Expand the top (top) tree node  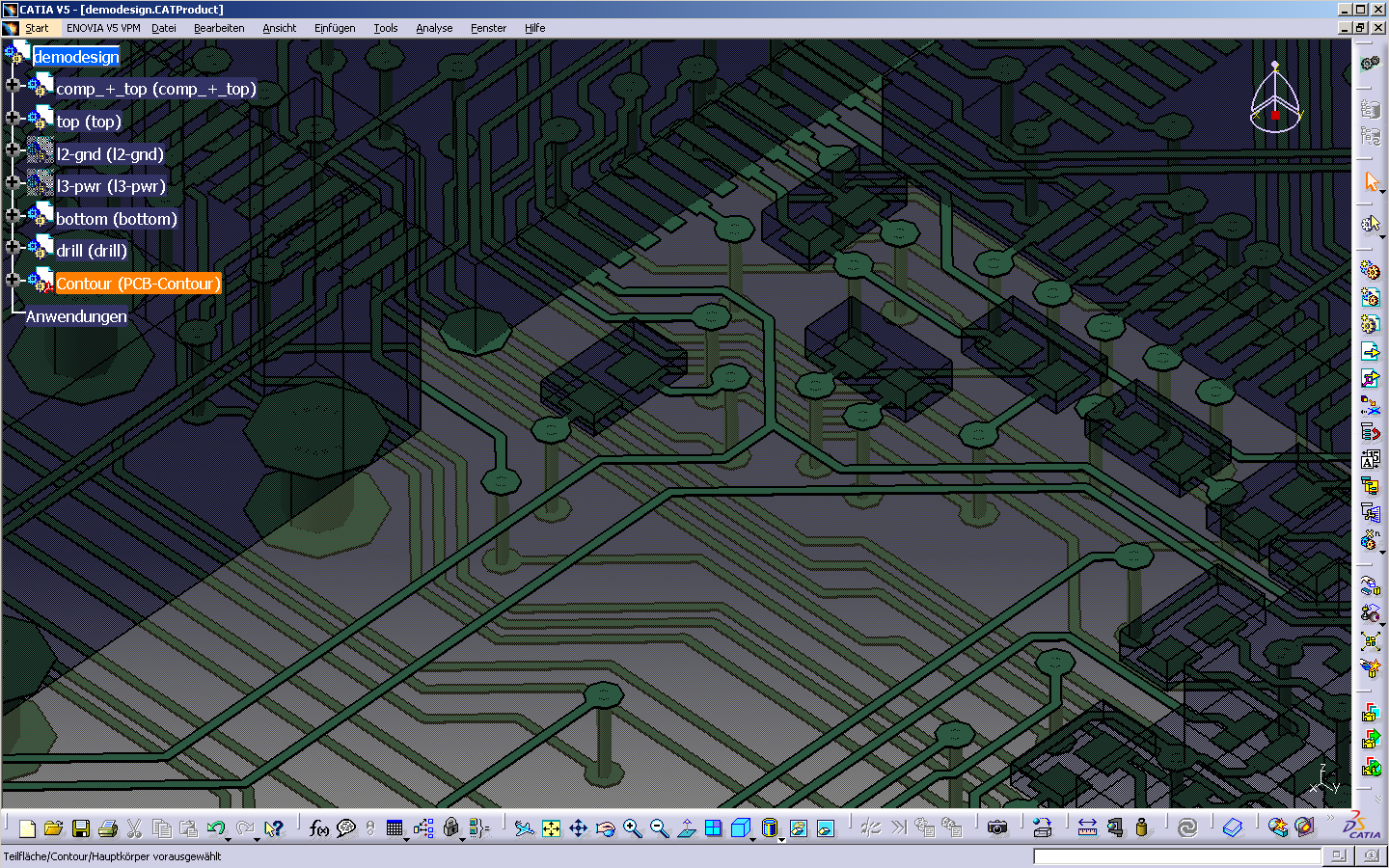[x=13, y=118]
